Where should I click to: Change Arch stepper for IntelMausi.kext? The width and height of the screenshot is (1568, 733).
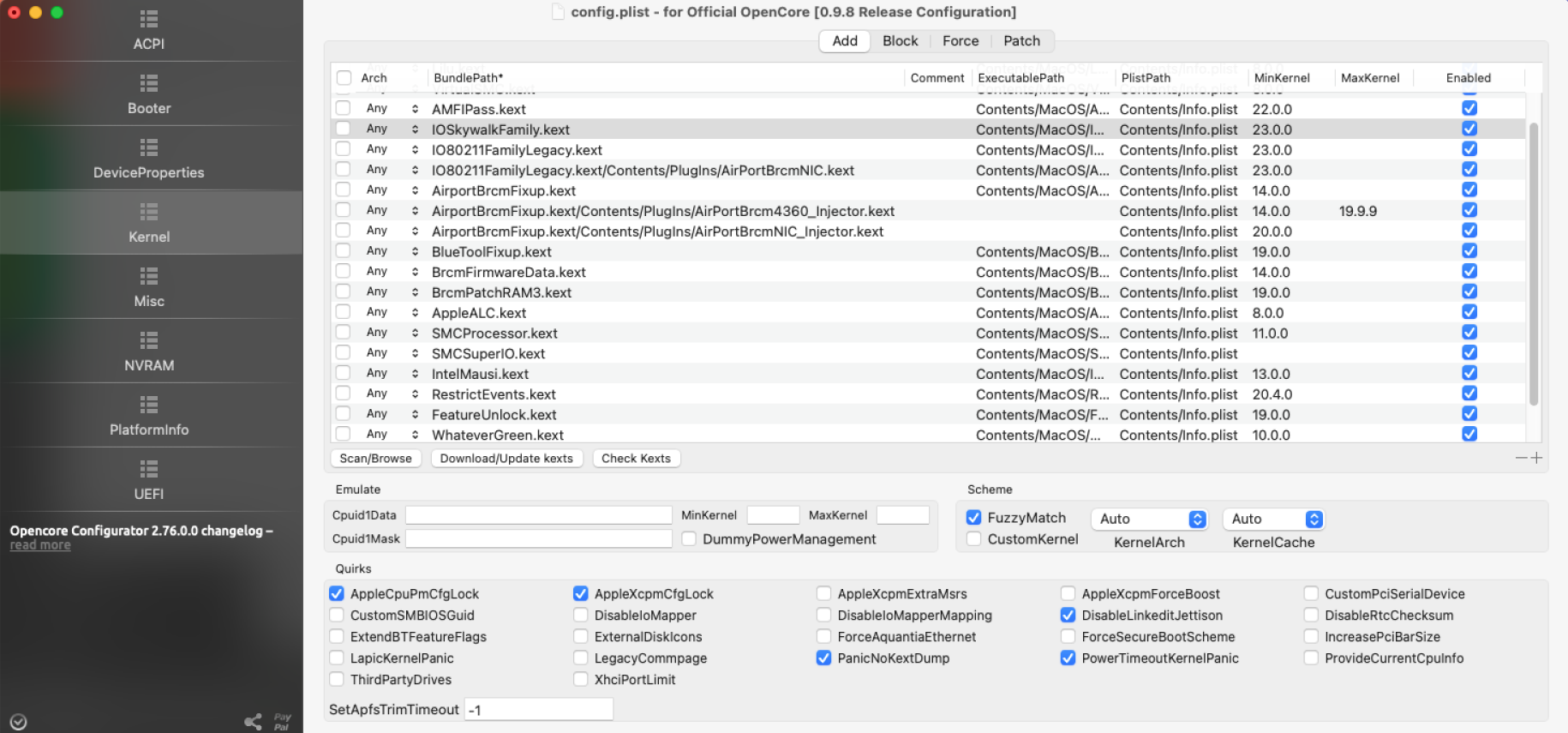coord(415,374)
